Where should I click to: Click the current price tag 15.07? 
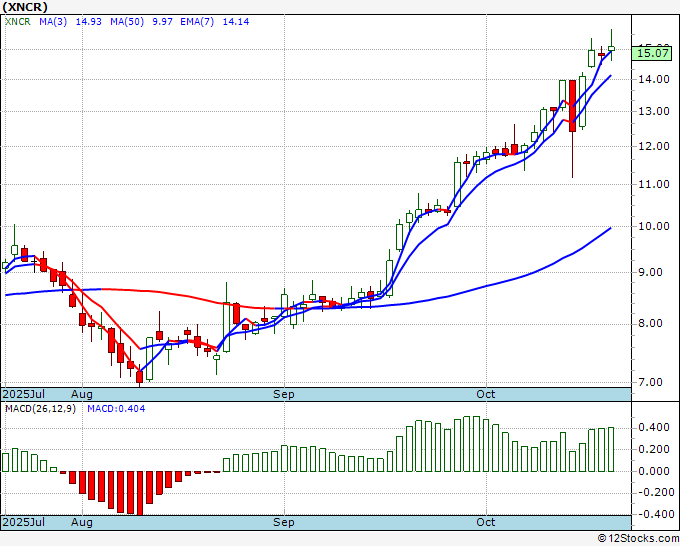[x=654, y=53]
